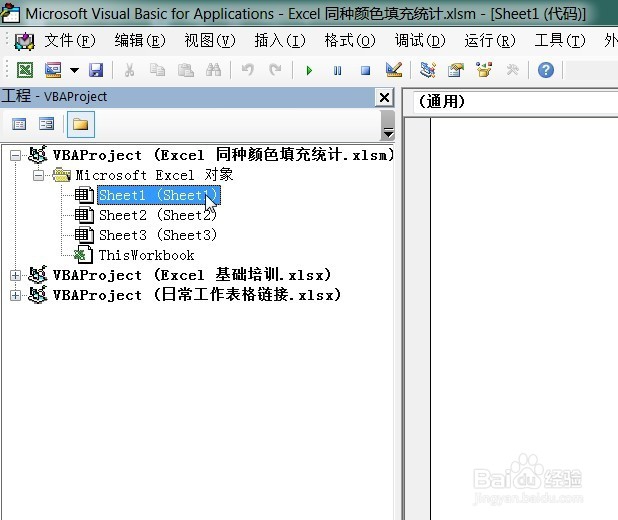Click the View Code icon in project panel
This screenshot has width=618, height=520.
[19, 125]
